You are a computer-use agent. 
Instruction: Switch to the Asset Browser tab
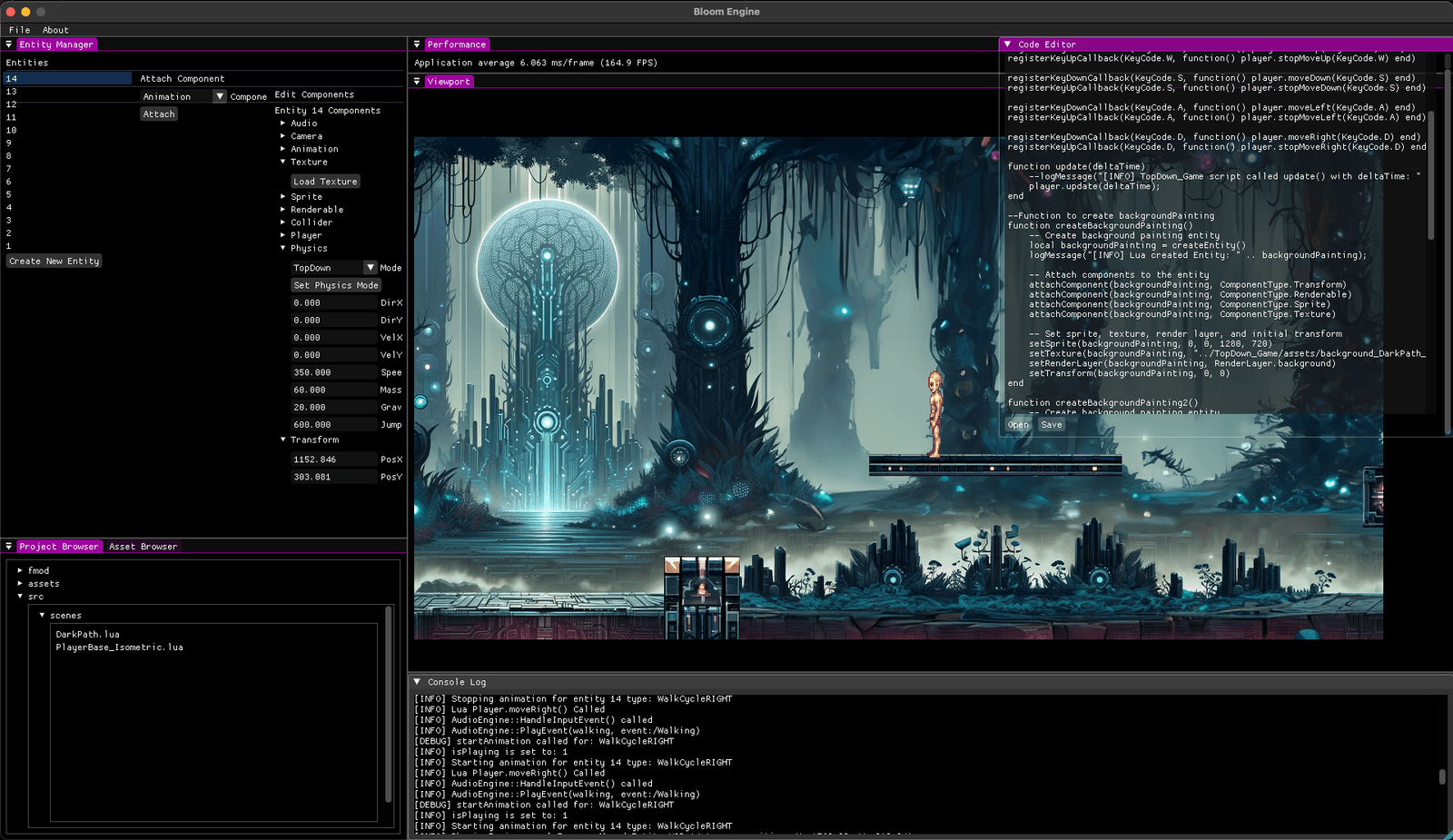[143, 547]
